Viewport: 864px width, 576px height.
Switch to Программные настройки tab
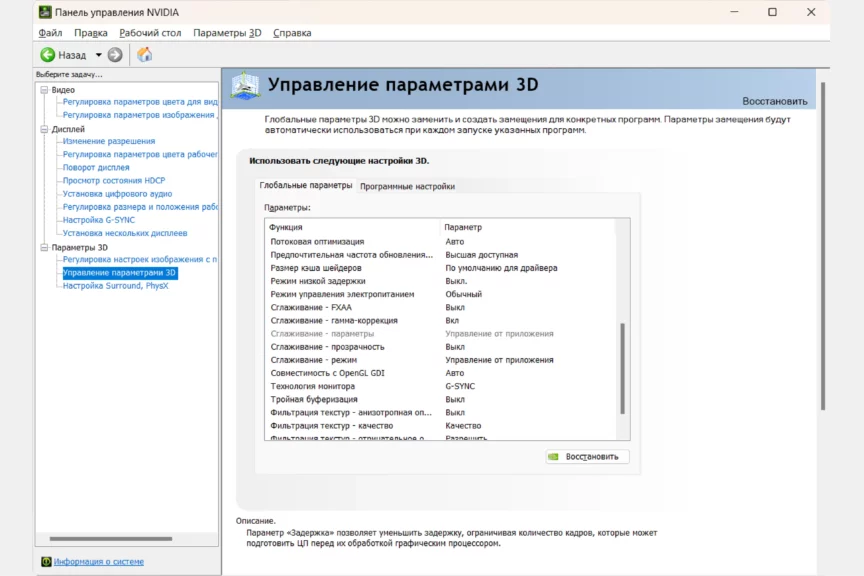[x=407, y=186]
